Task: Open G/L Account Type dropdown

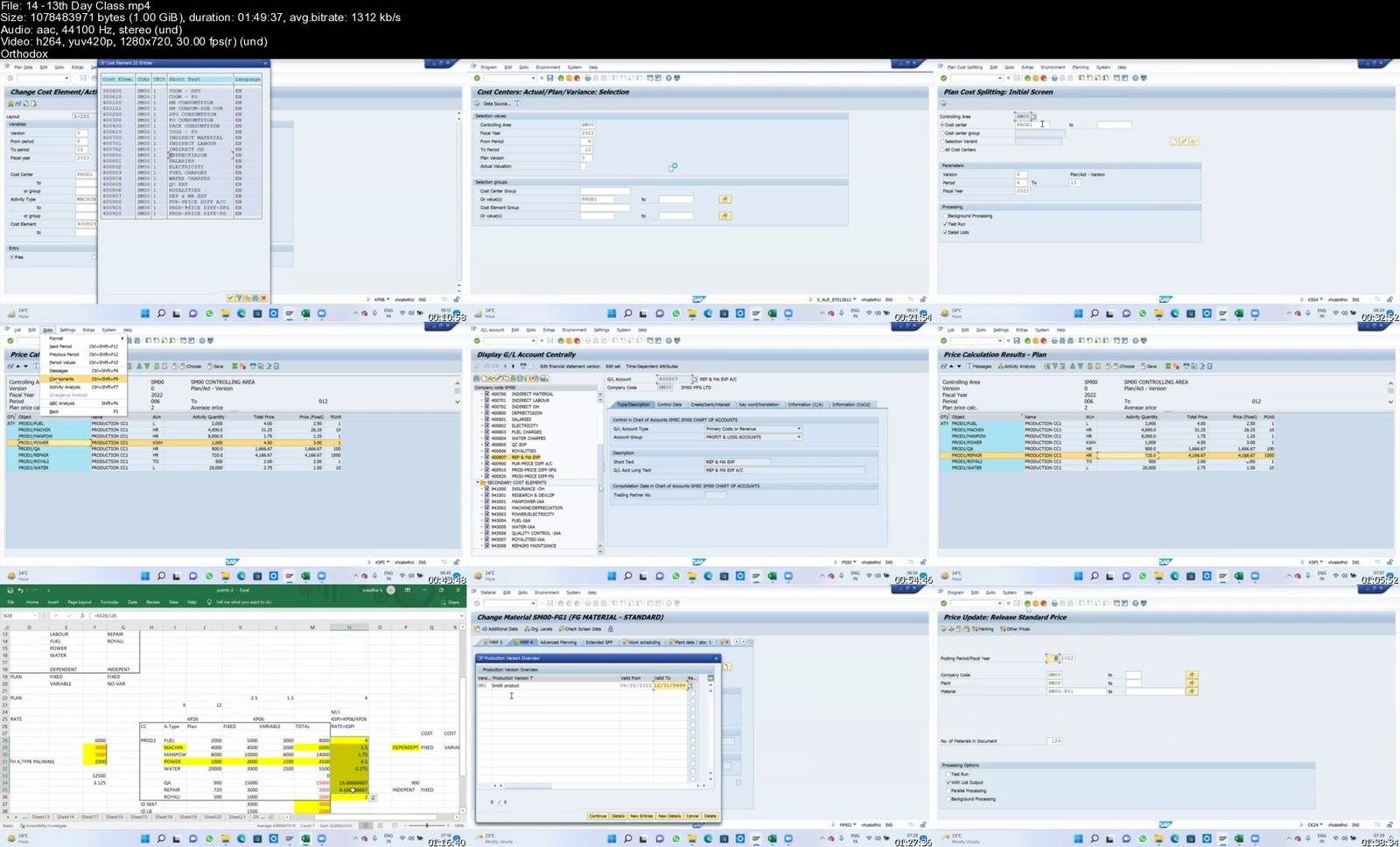Action: click(799, 429)
